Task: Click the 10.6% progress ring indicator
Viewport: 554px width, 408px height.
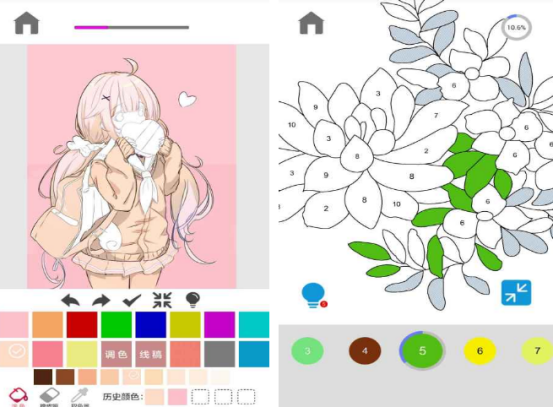Action: [516, 27]
